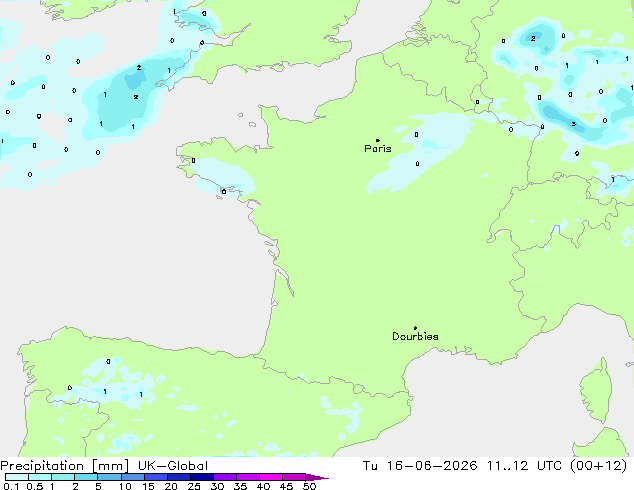
Task: Select the 10 to 15 mm legend swatch
Action: coord(132,477)
